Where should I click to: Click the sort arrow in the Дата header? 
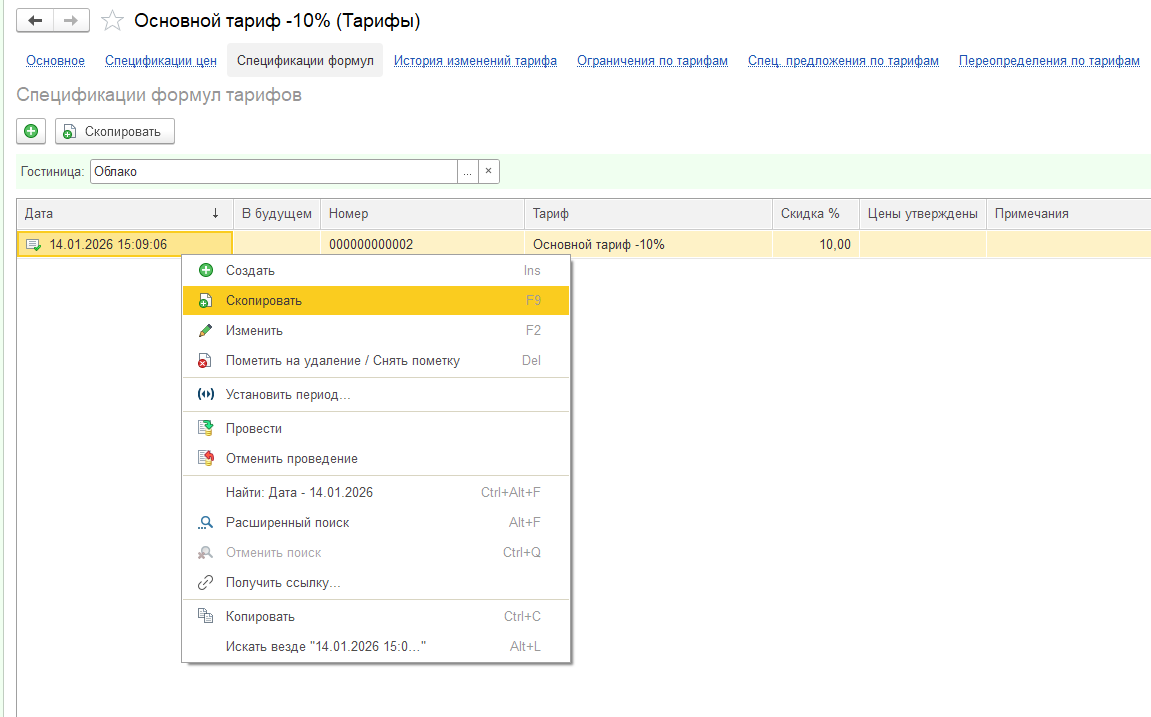coord(215,214)
